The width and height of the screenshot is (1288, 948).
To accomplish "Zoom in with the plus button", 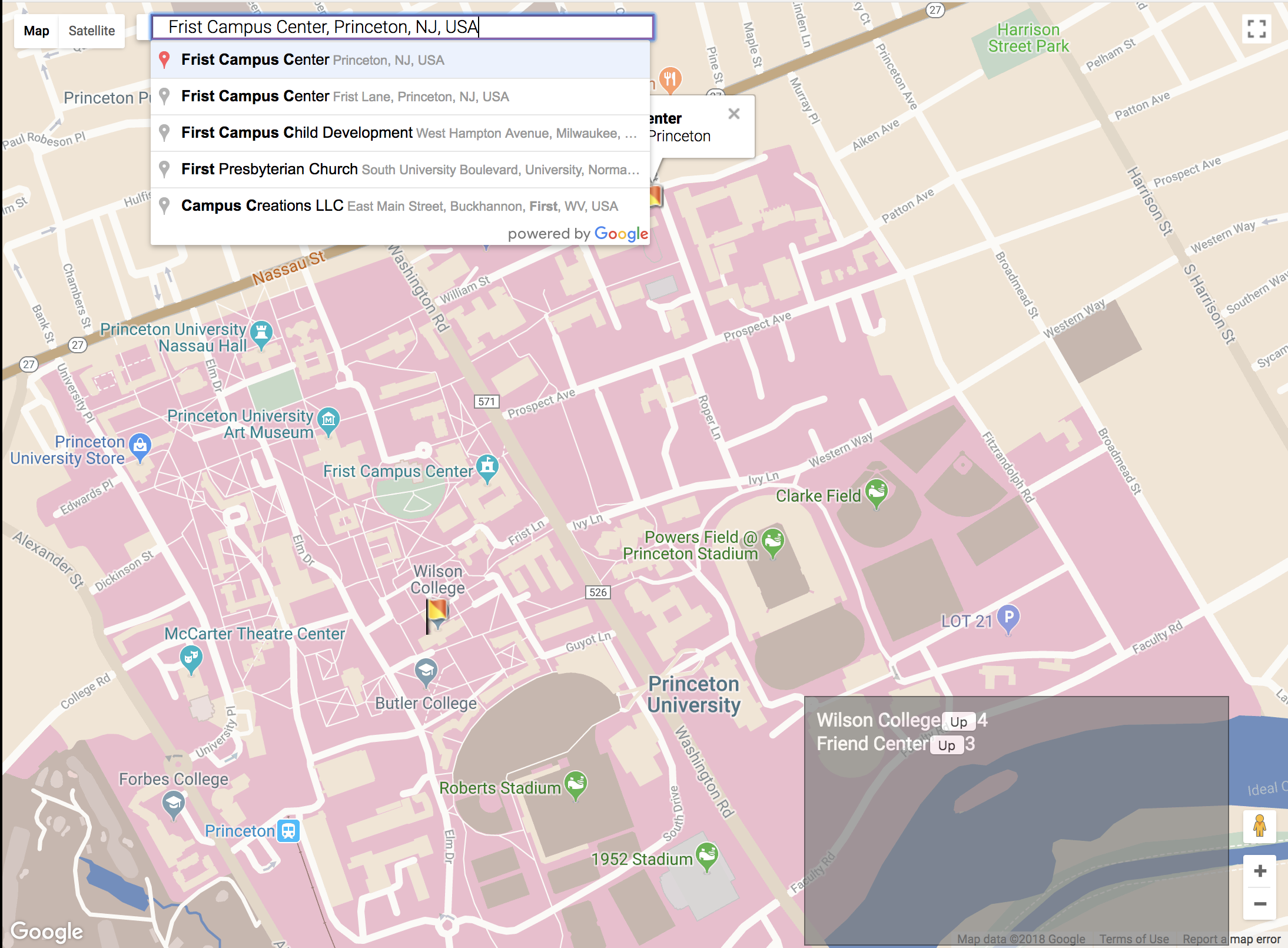I will [x=1260, y=871].
